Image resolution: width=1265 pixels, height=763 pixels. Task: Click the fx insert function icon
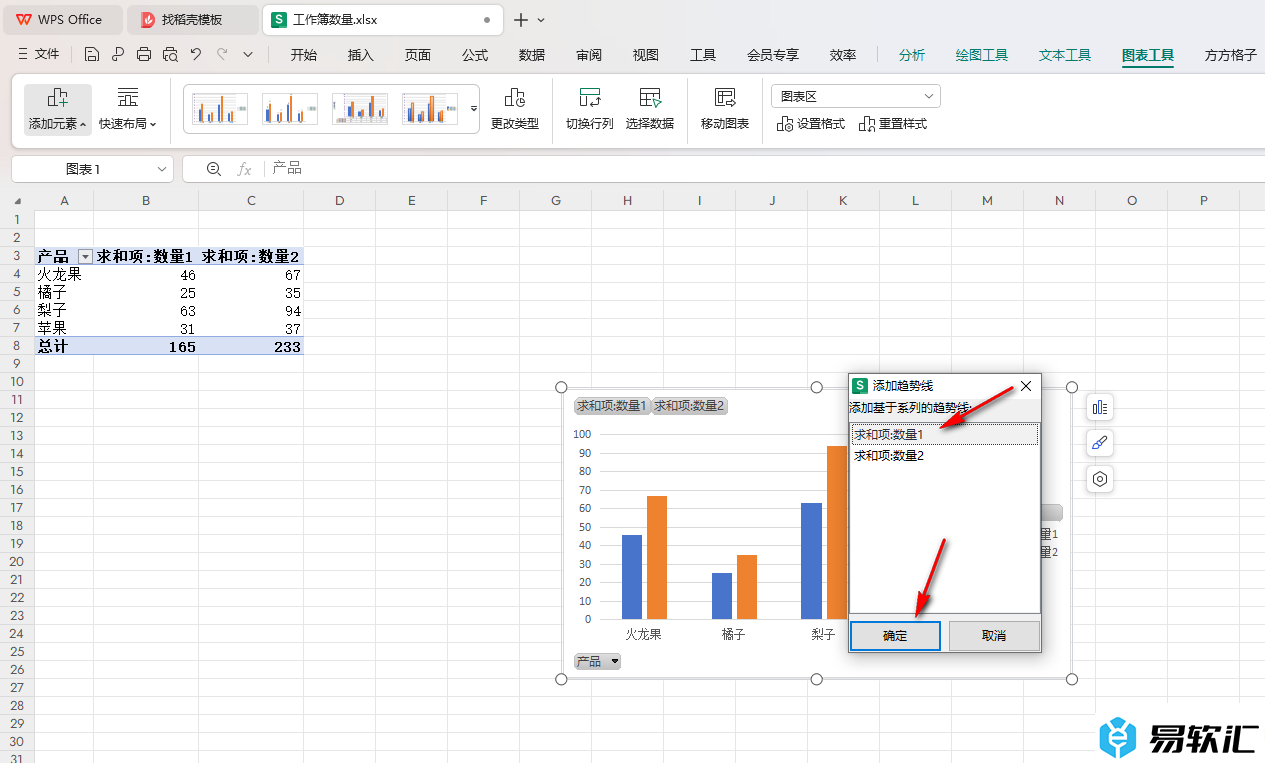pos(244,169)
